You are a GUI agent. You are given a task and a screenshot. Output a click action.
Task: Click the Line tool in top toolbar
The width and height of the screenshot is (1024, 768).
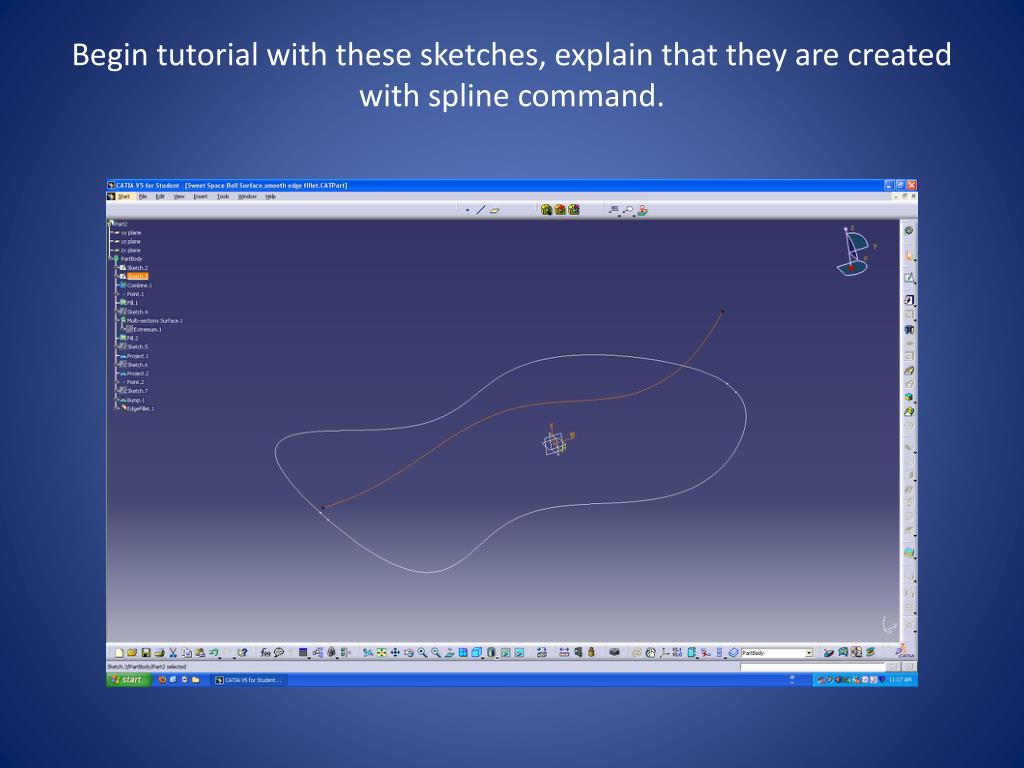481,210
